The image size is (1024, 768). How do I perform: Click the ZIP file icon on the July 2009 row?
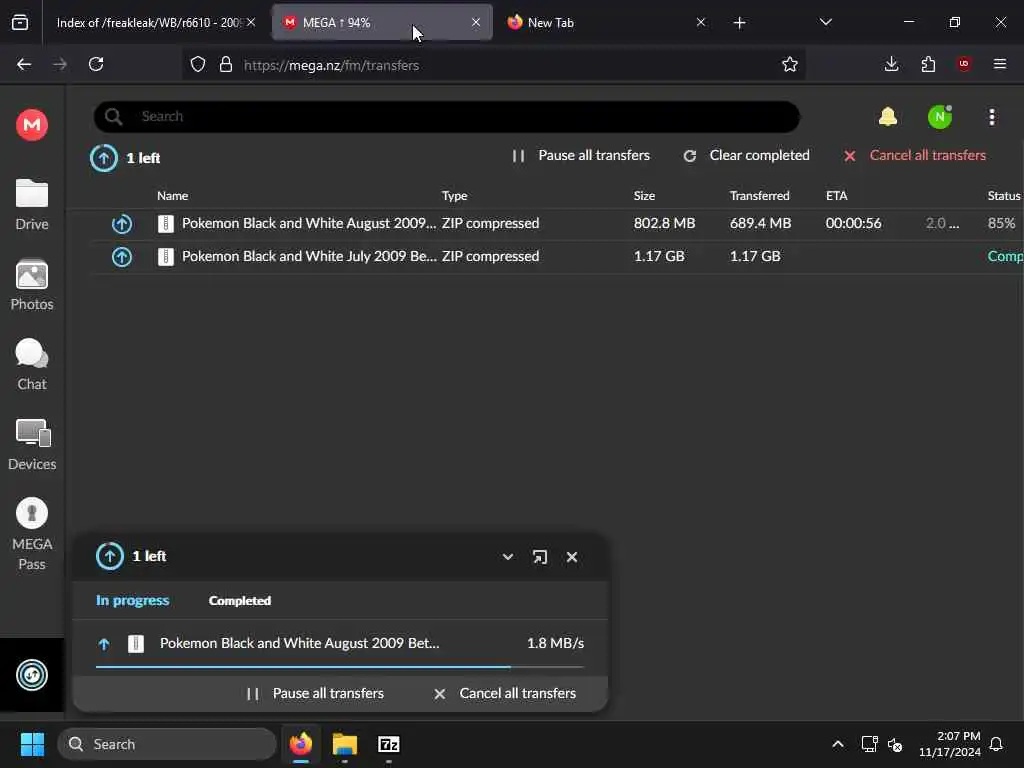click(x=166, y=257)
